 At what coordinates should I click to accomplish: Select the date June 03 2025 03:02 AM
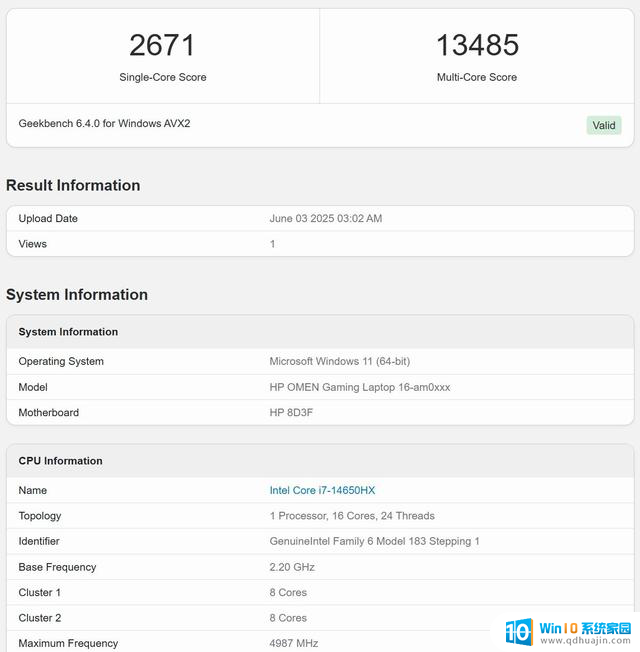click(x=326, y=218)
